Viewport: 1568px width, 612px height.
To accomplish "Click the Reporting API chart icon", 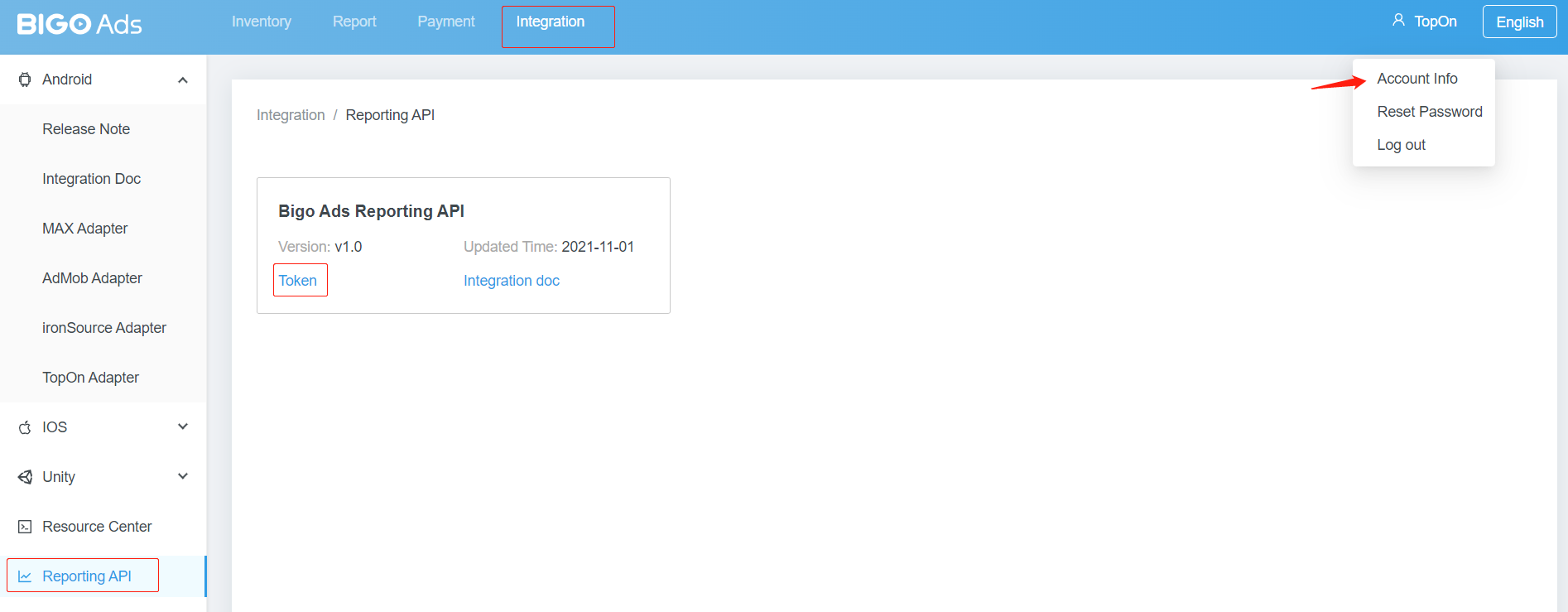I will coord(25,576).
